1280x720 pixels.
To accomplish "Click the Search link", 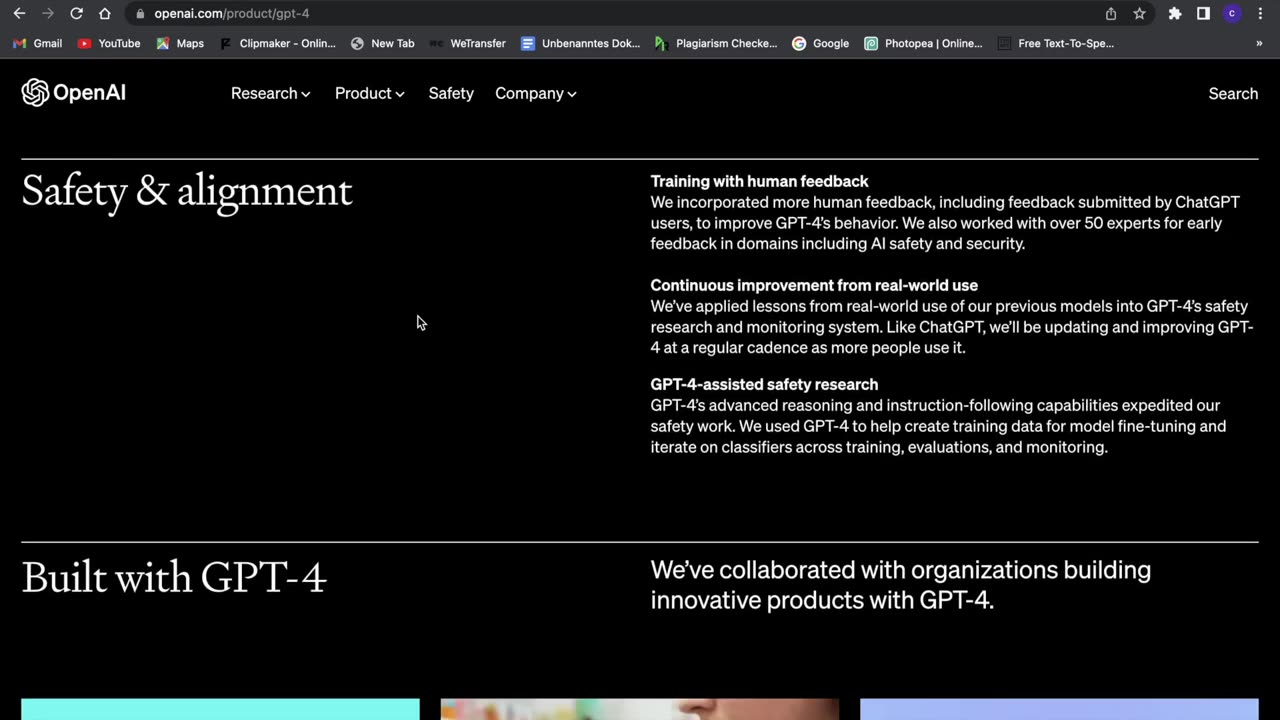I will 1233,93.
